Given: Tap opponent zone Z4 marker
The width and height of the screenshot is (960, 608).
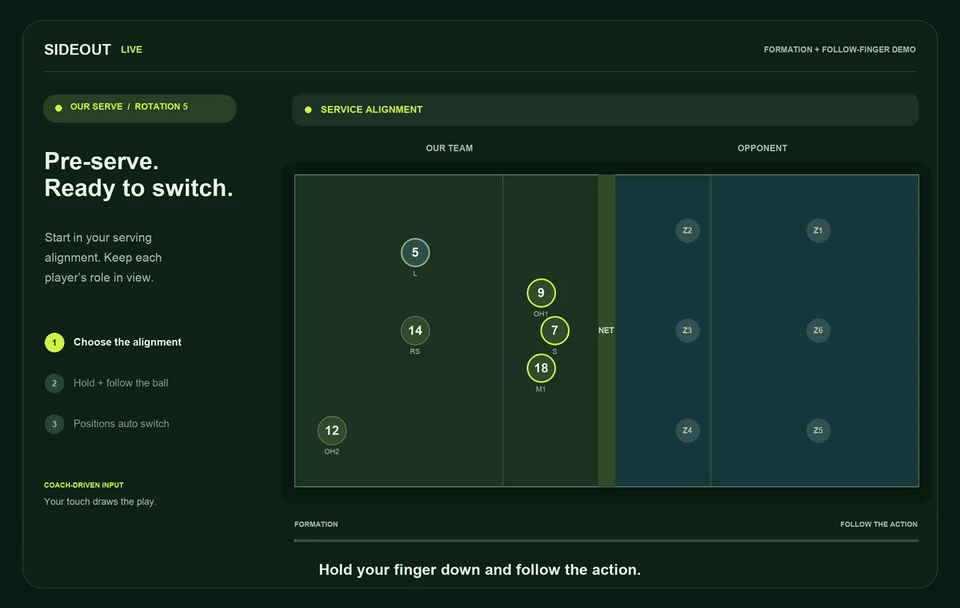Looking at the screenshot, I should coord(687,430).
